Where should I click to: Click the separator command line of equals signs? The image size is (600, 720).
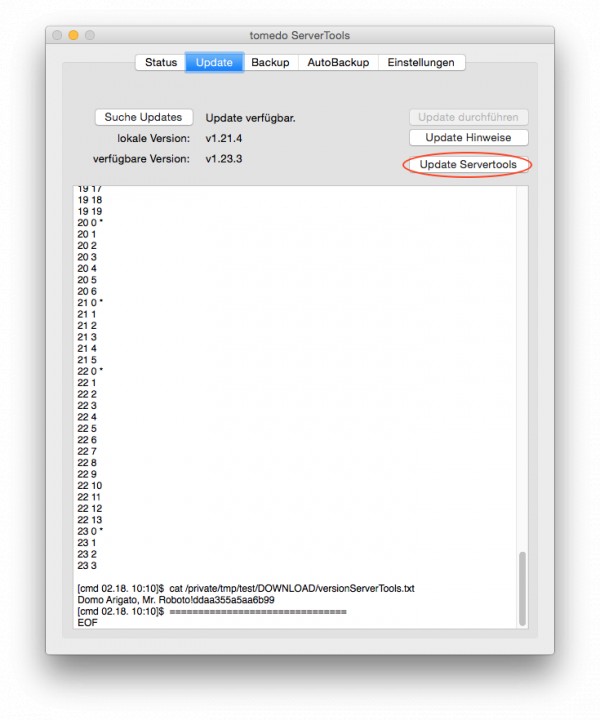coord(212,612)
